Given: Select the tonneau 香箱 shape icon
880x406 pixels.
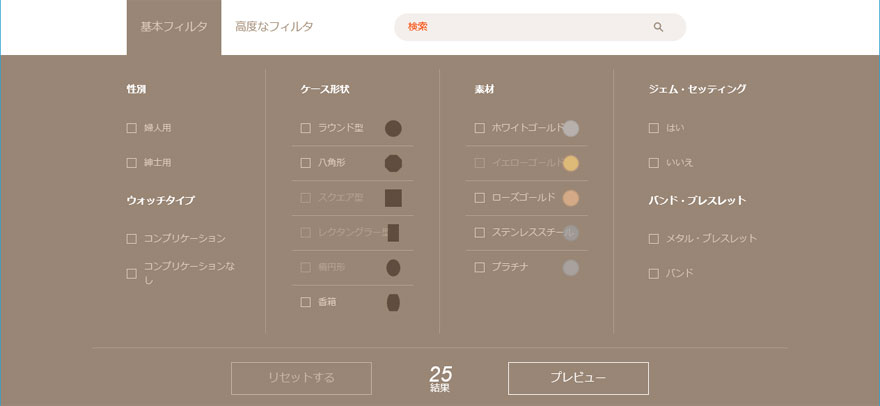Looking at the screenshot, I should [x=393, y=303].
